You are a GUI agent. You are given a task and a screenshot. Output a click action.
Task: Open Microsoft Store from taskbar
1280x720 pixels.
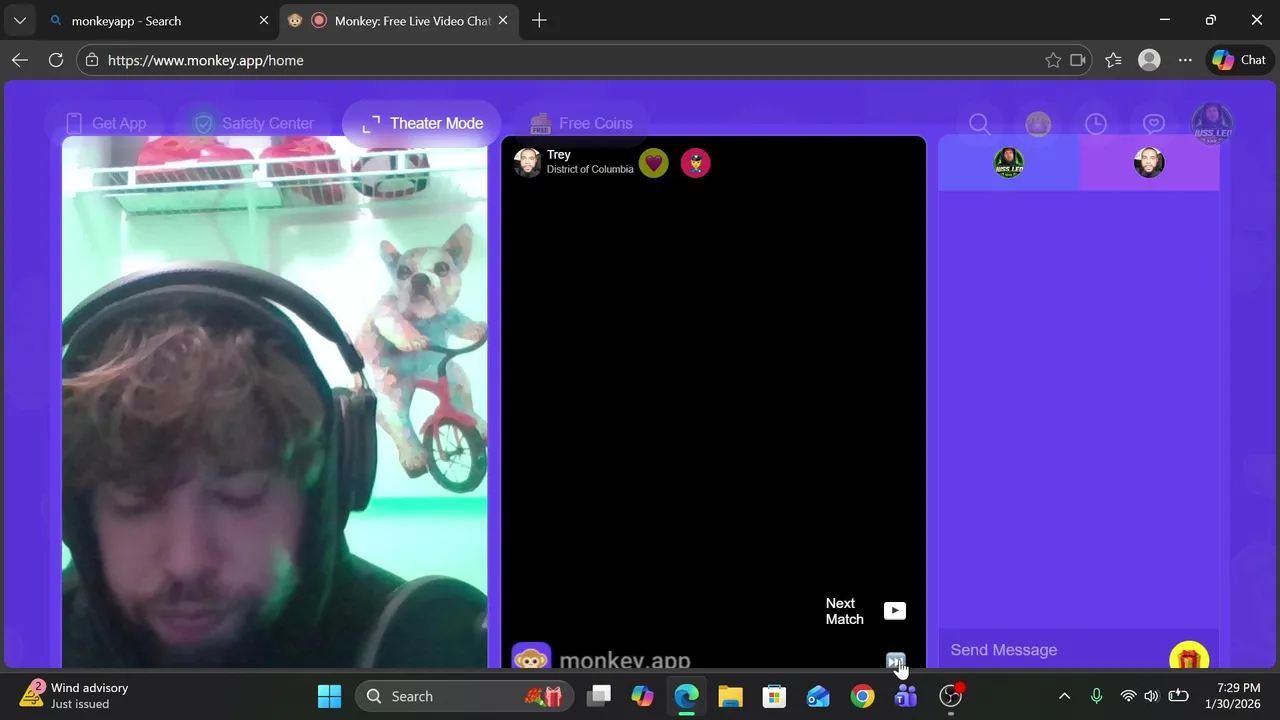point(774,696)
